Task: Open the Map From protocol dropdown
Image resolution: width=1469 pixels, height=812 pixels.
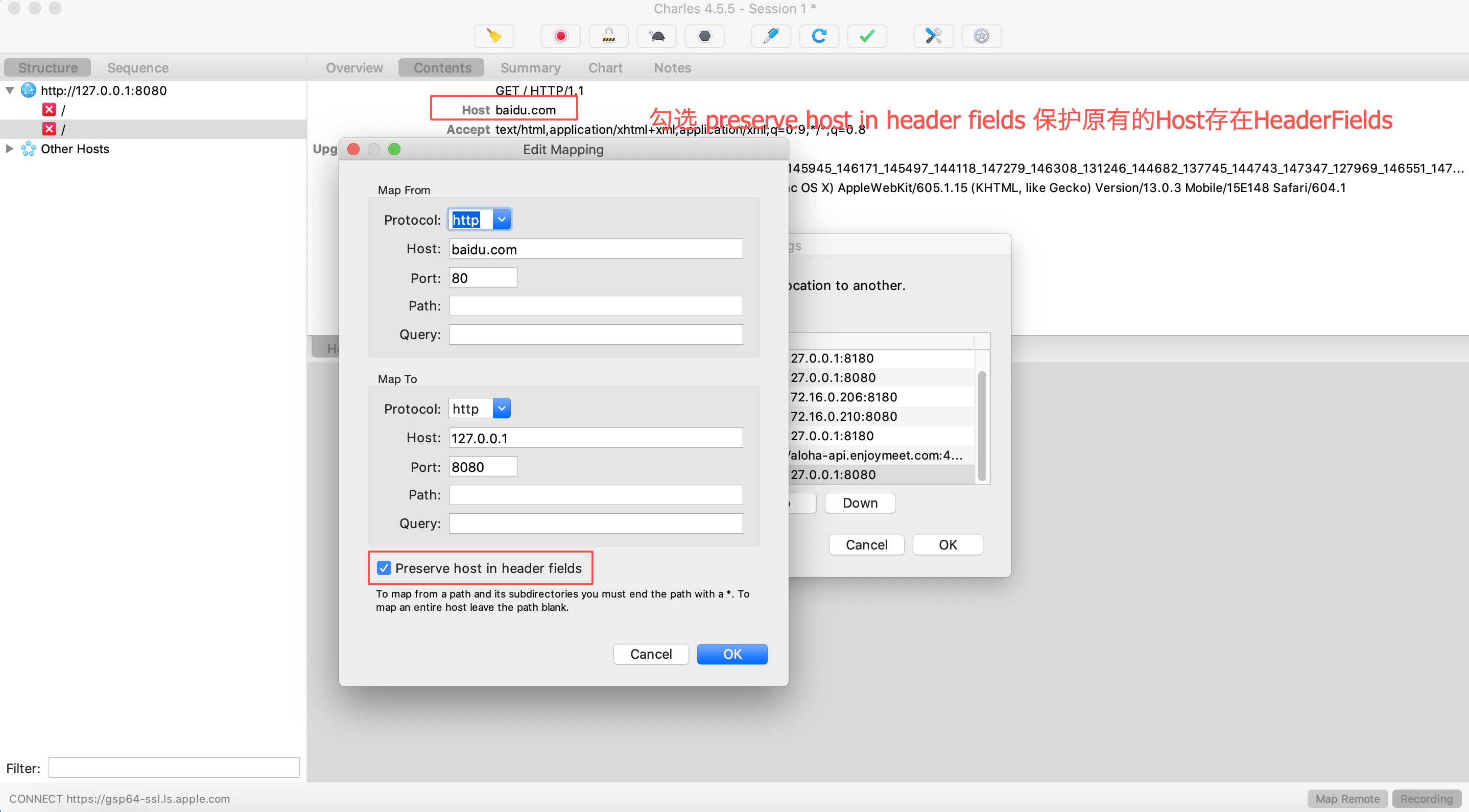Action: pyautogui.click(x=501, y=220)
